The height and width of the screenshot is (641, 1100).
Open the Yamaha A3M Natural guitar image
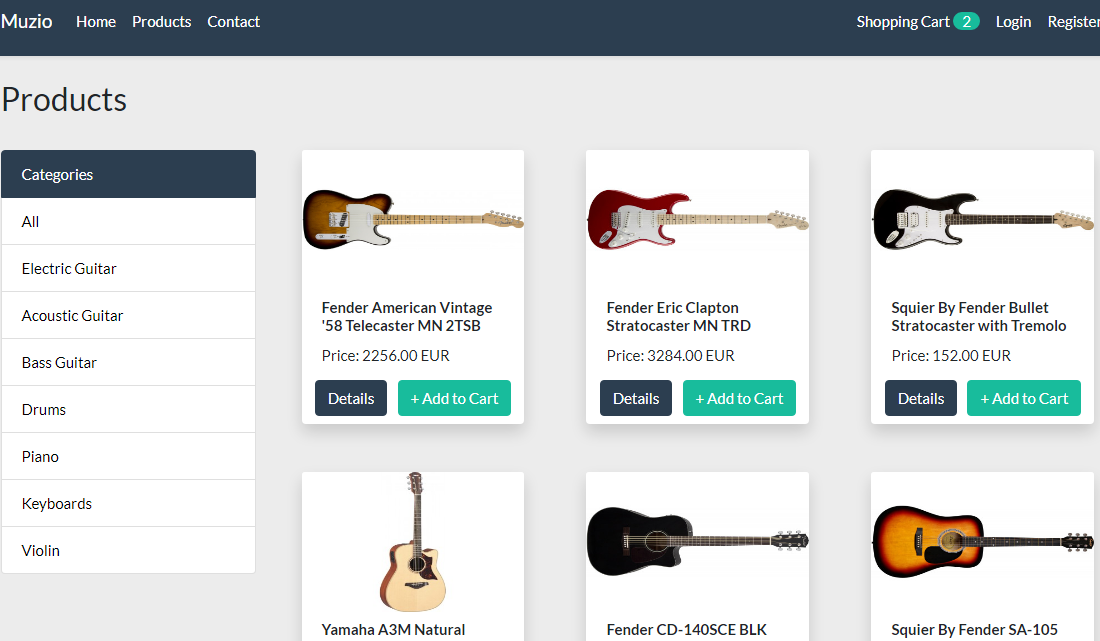413,542
